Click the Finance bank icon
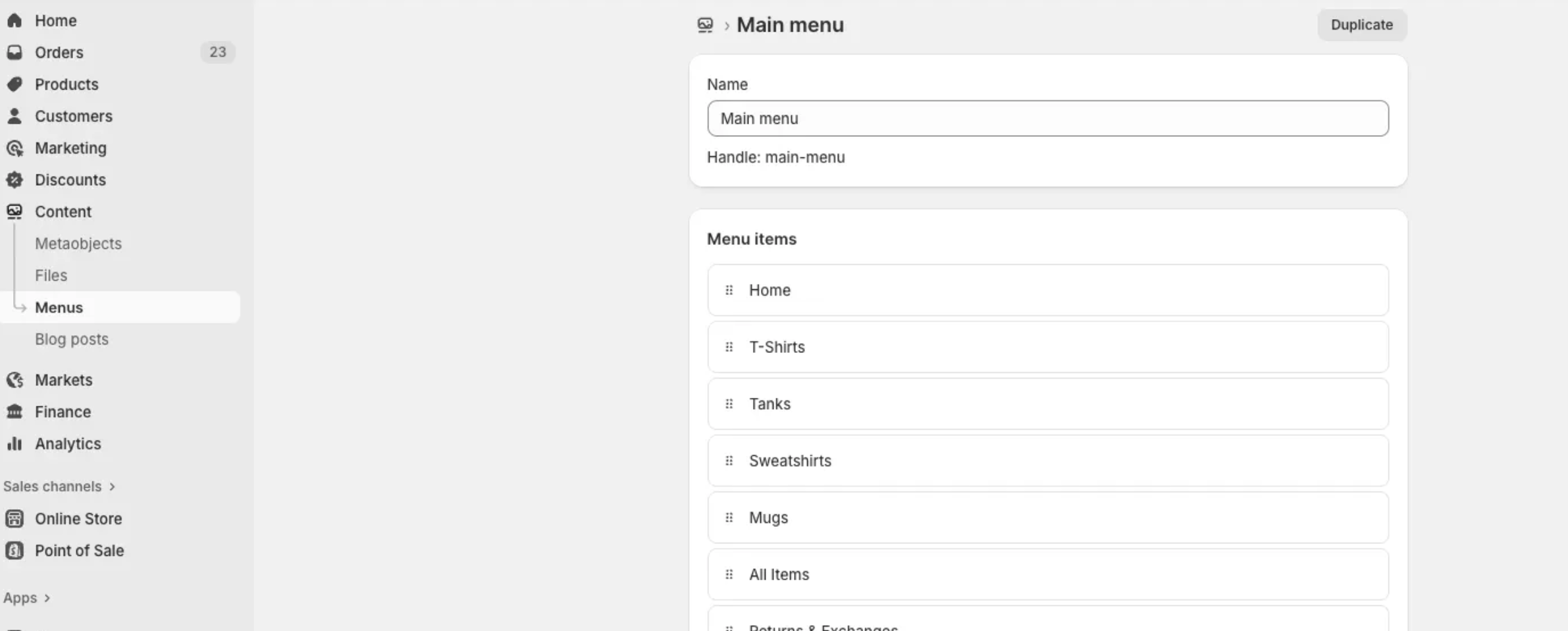This screenshot has height=631, width=1568. (x=14, y=412)
